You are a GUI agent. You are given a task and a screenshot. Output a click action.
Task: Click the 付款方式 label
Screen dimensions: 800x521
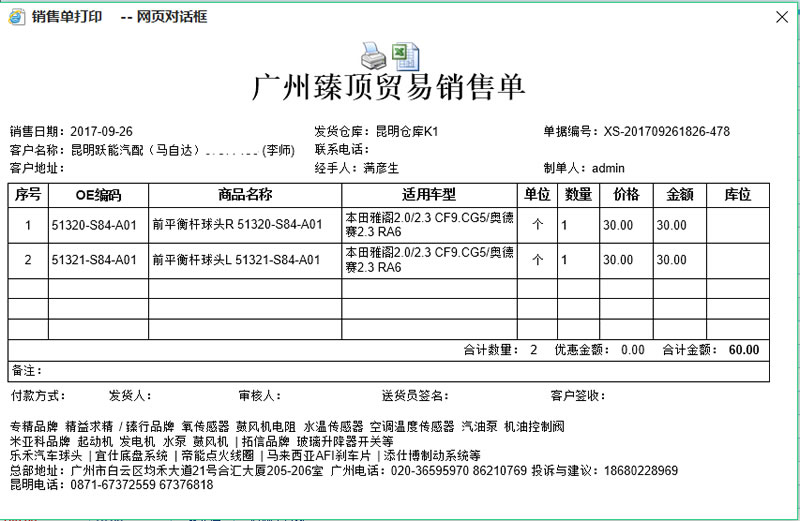click(x=38, y=395)
